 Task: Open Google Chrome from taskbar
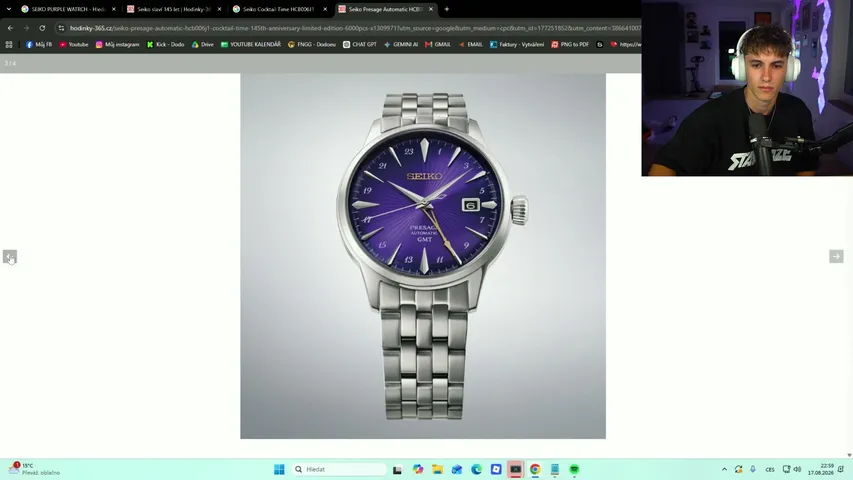pos(535,469)
